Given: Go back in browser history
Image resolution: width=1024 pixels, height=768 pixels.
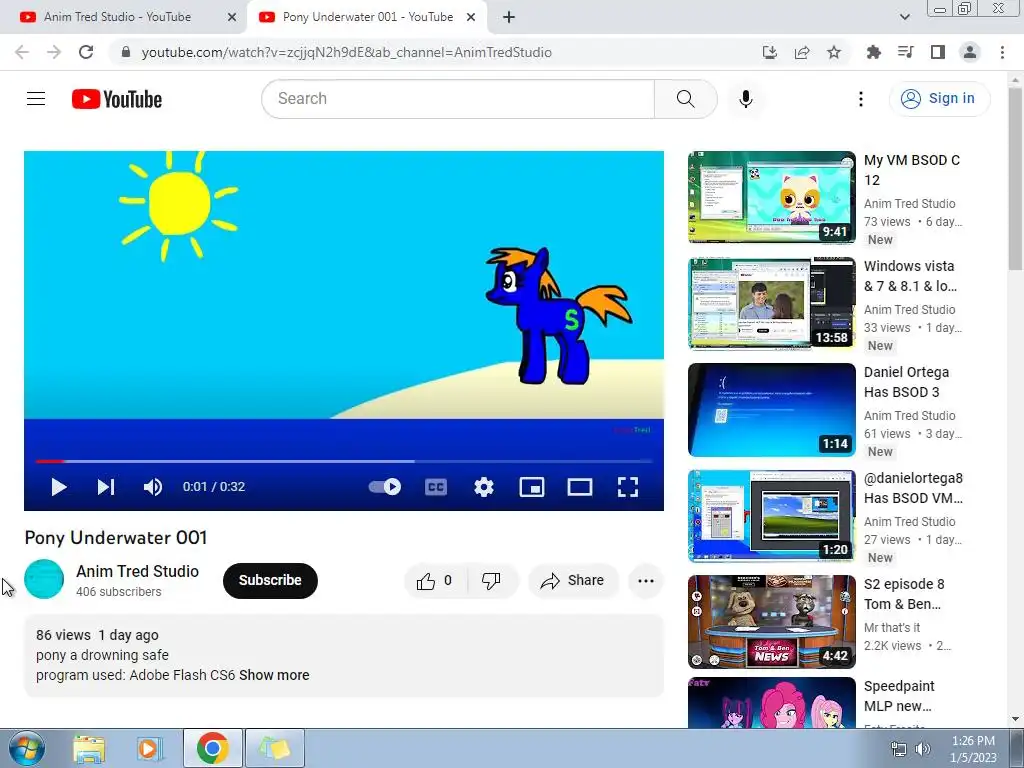Looking at the screenshot, I should click(22, 52).
